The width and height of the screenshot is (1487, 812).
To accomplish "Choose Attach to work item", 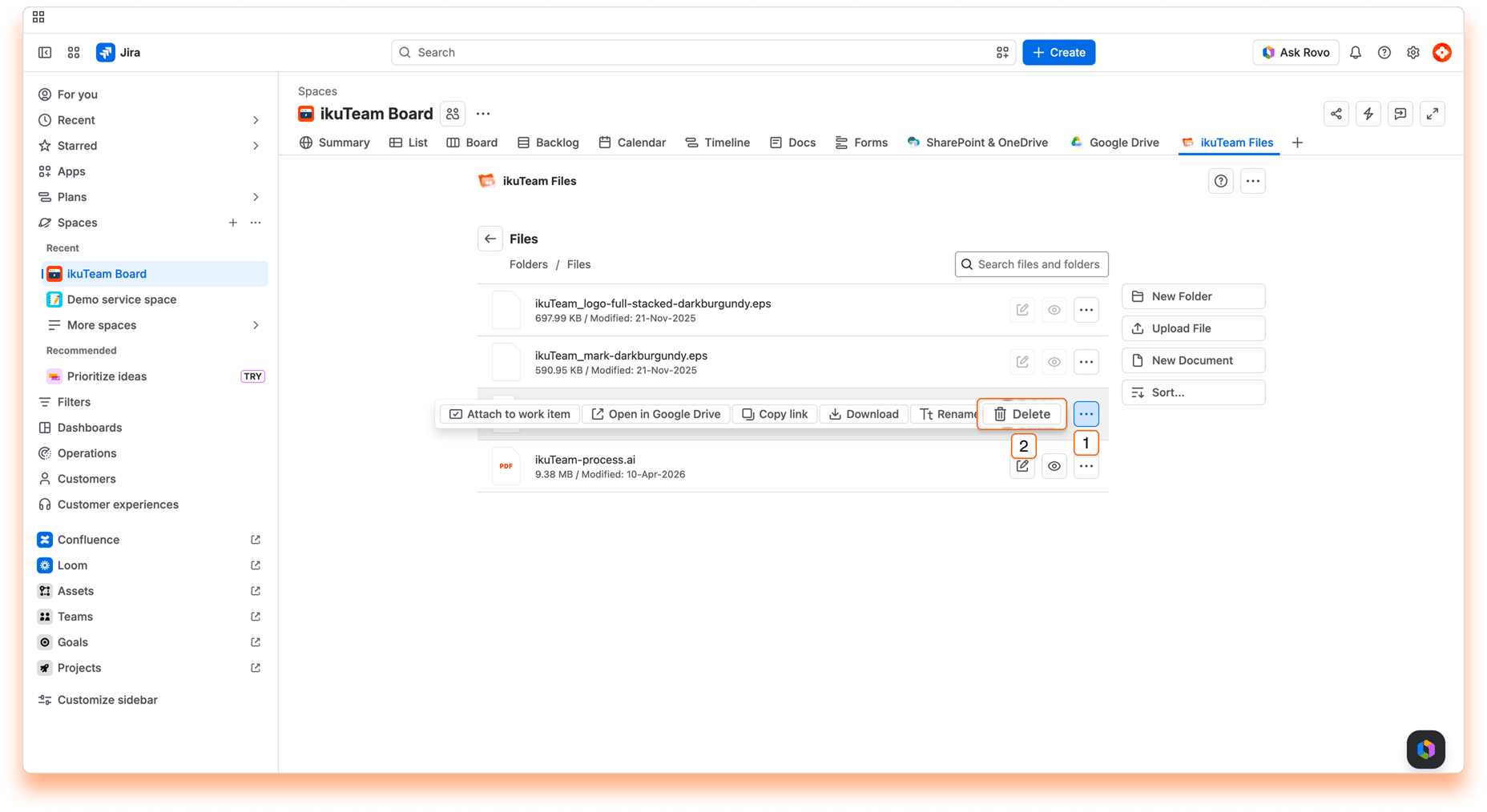I will point(510,414).
